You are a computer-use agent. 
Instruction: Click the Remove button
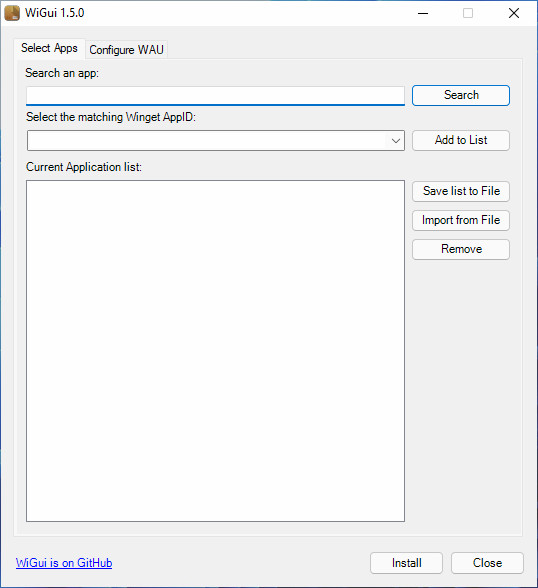point(461,249)
